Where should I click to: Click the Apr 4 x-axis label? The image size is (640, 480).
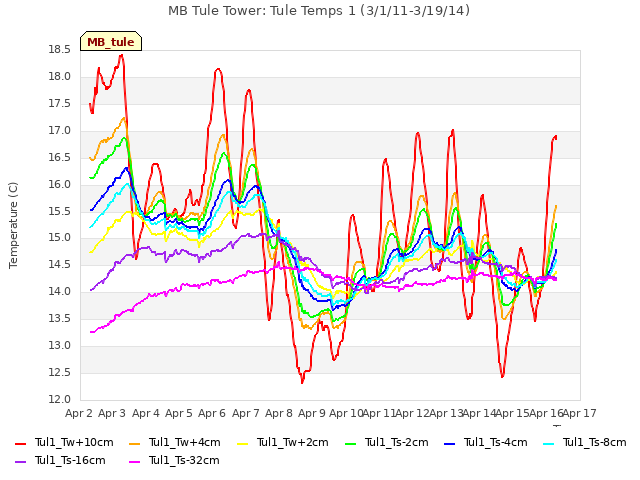[x=145, y=413]
